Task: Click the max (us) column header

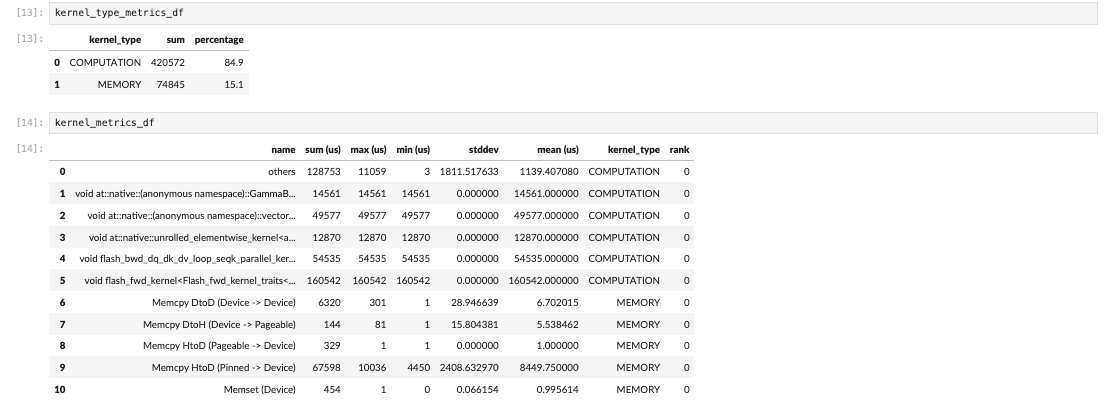Action: coord(368,150)
